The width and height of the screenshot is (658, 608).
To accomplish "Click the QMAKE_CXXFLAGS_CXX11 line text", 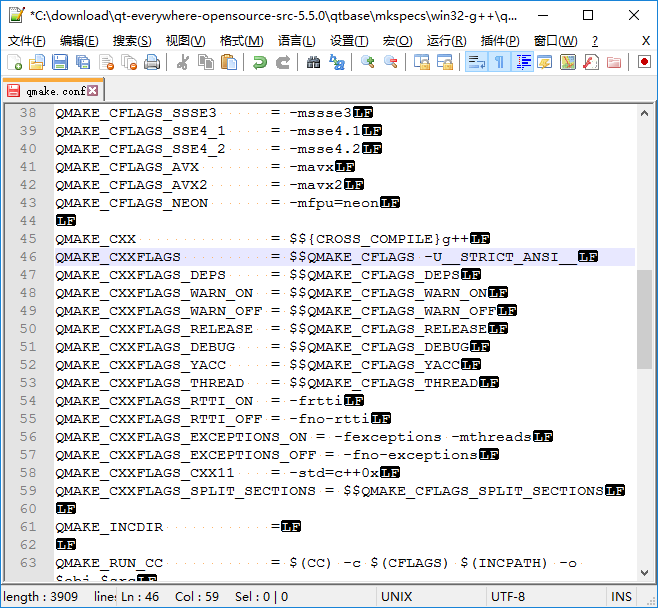I will [x=145, y=473].
